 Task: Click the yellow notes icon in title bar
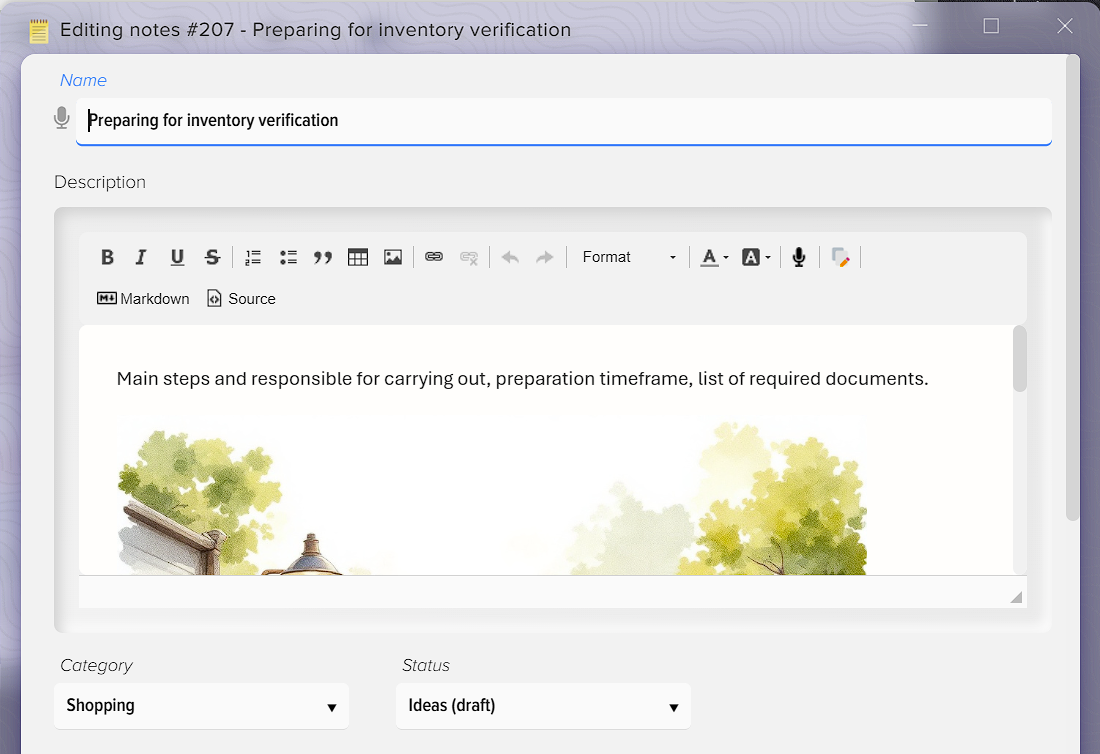(x=39, y=31)
